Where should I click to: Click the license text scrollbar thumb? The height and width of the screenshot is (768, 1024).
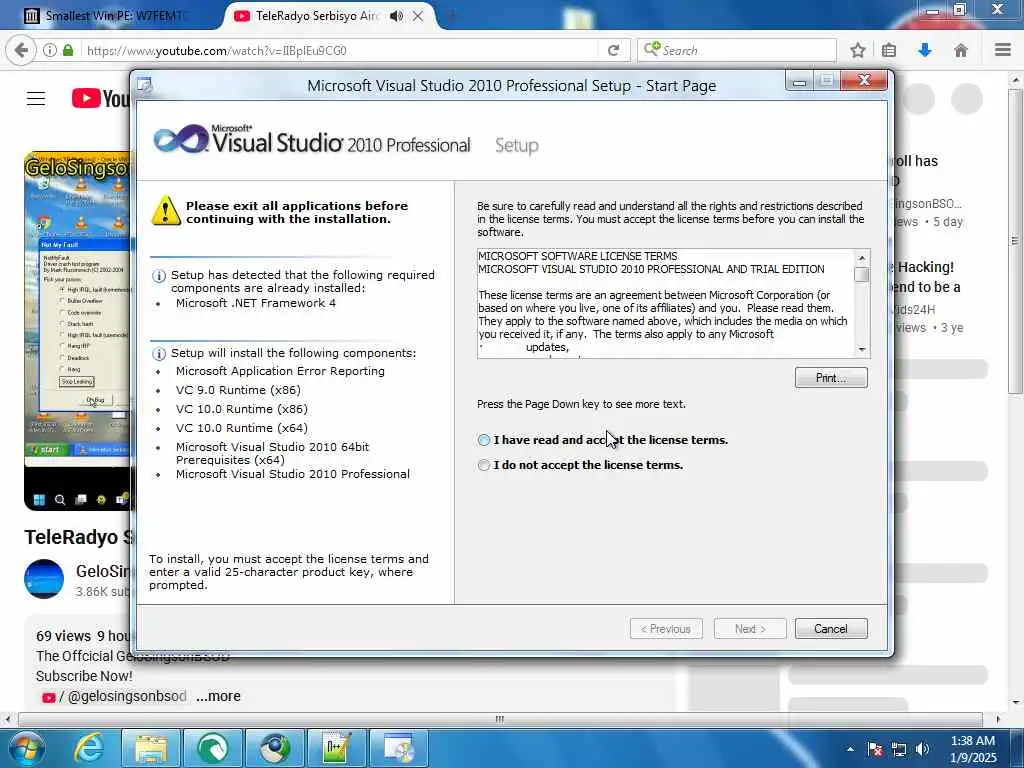[861, 275]
